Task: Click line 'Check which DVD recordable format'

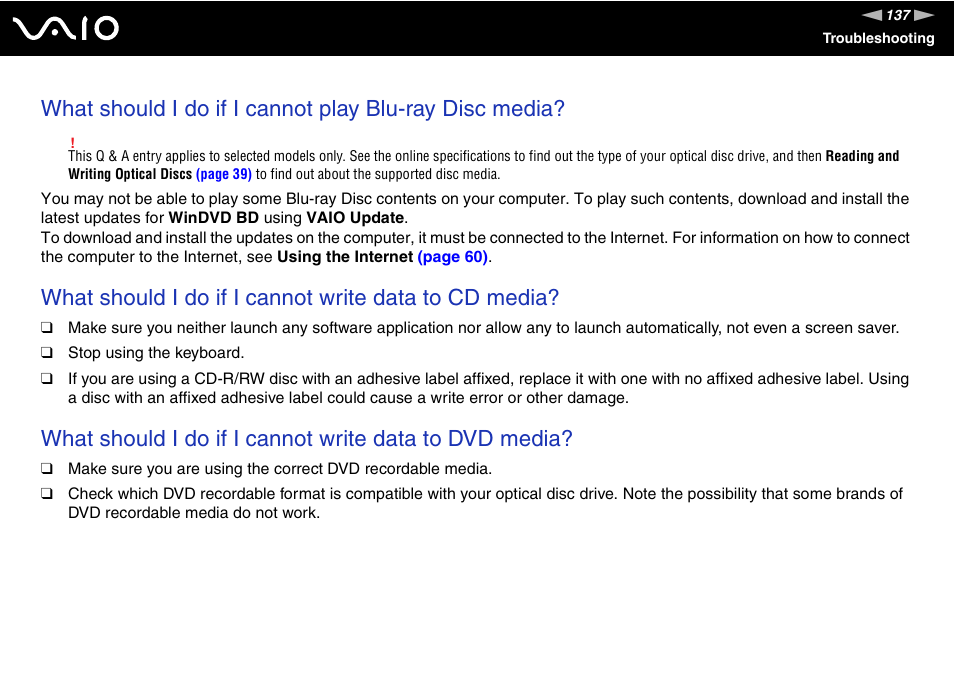Action: [x=486, y=503]
